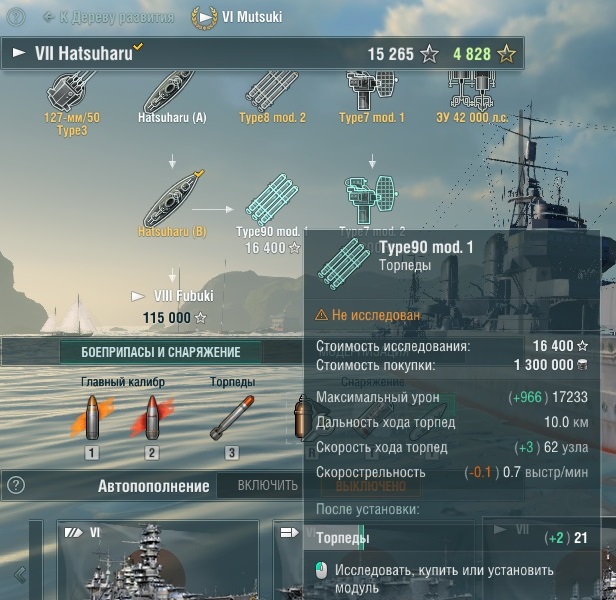Select main caliber shell slot 1
Screen dimensions: 616x600
pyautogui.click(x=92, y=426)
